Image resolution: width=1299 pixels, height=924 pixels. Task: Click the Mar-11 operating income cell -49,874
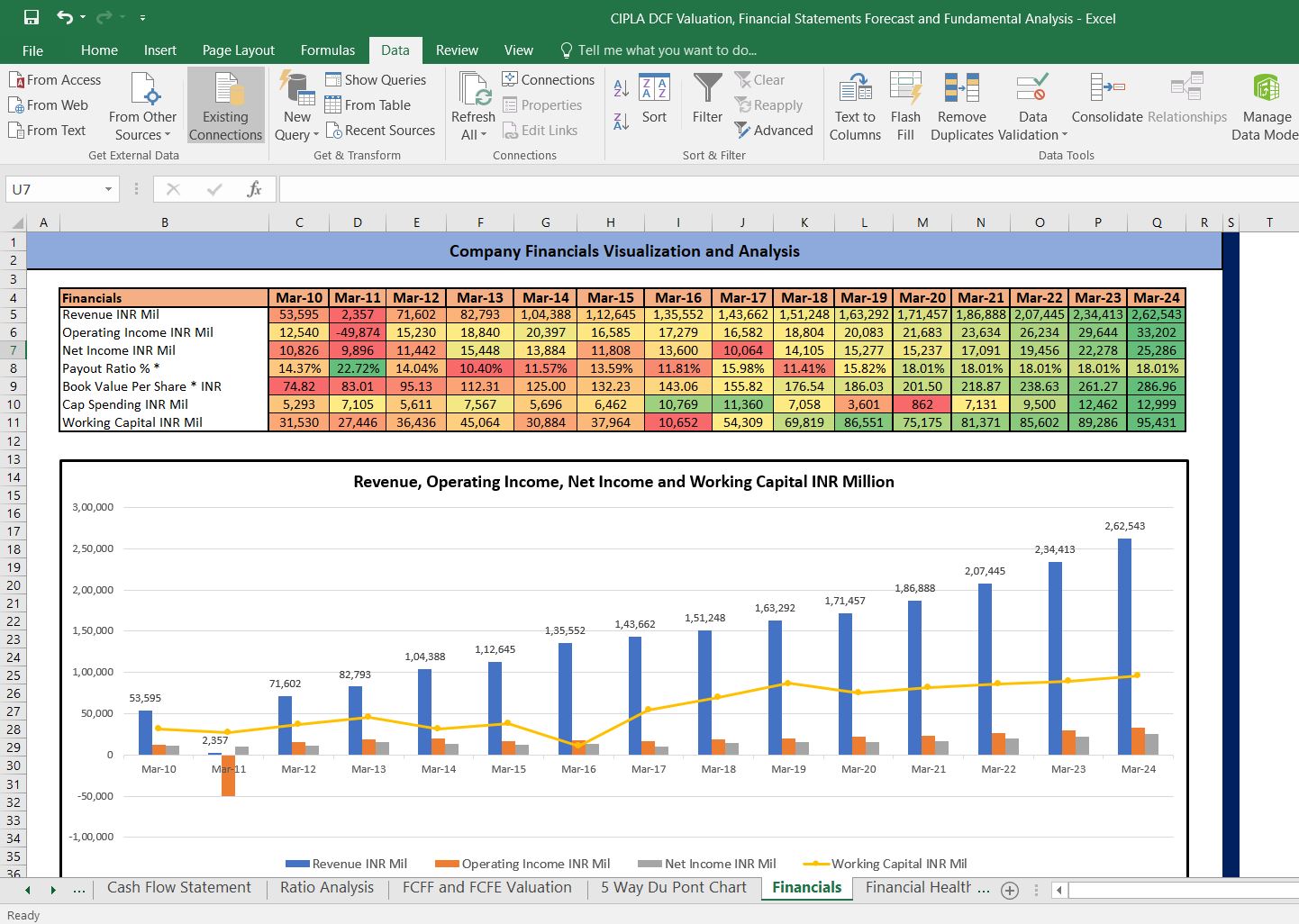pyautogui.click(x=358, y=332)
